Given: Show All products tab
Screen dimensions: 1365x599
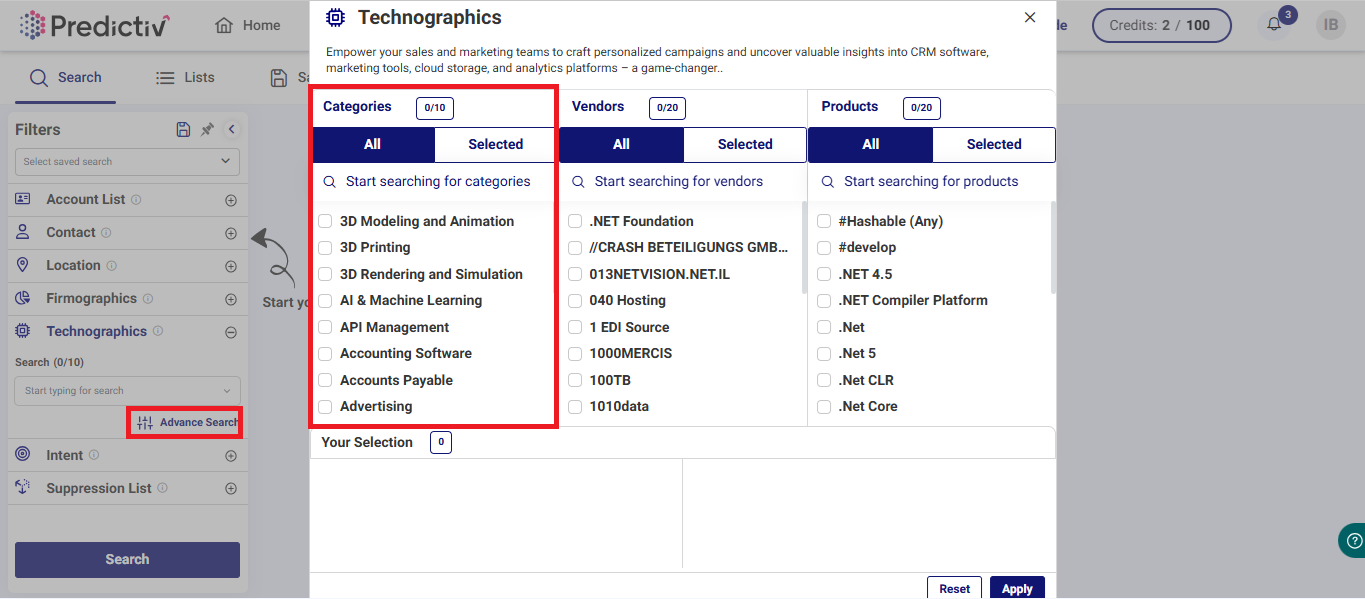Looking at the screenshot, I should pyautogui.click(x=870, y=144).
